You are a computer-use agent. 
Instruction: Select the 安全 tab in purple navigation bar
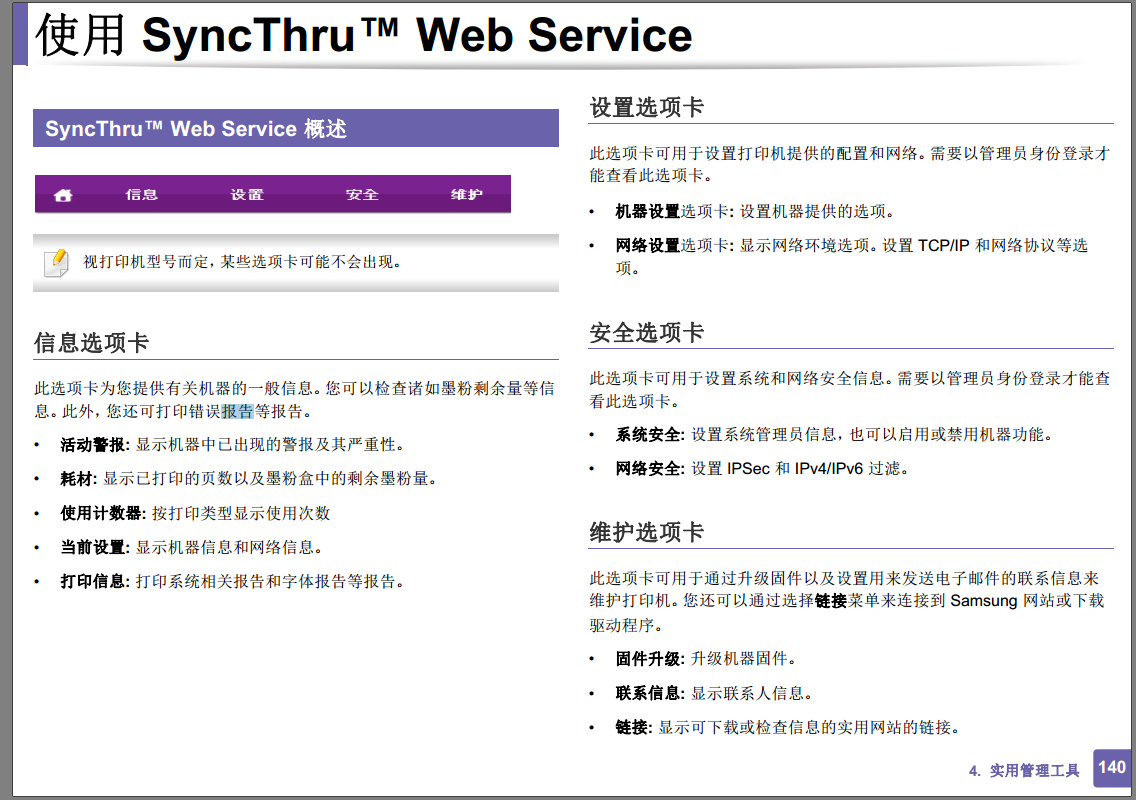click(x=362, y=194)
